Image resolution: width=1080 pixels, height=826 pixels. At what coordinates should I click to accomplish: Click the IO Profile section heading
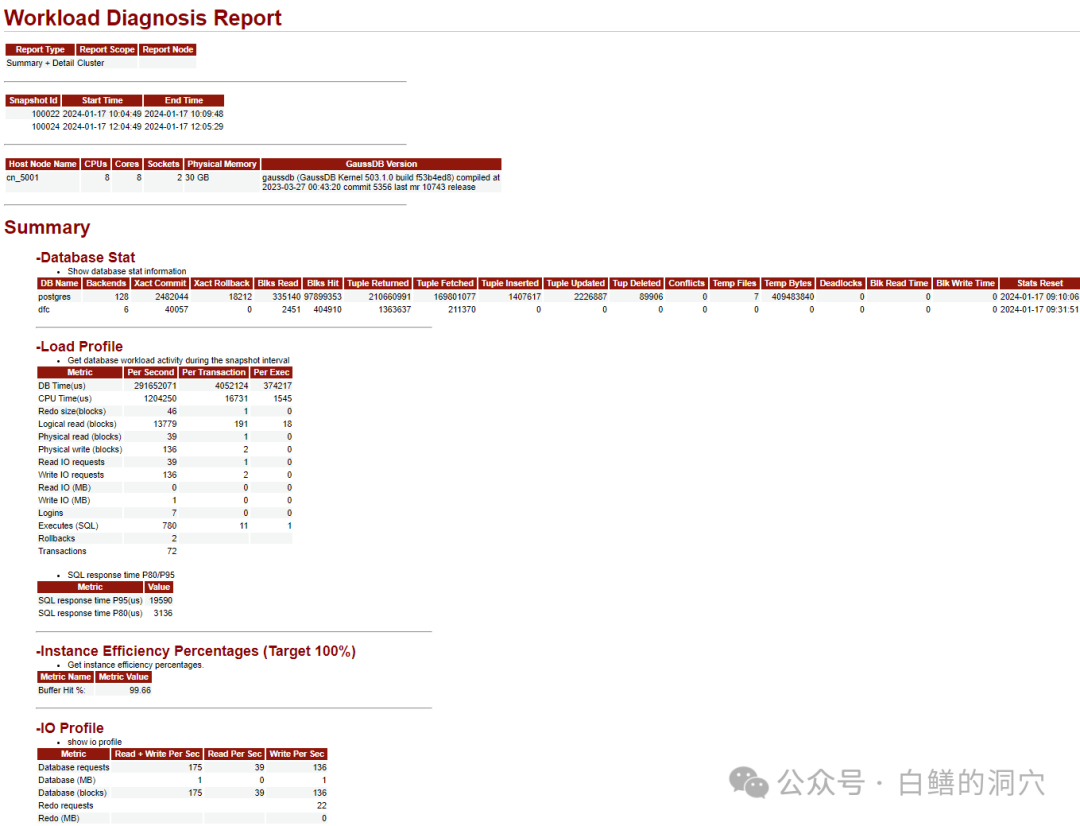(70, 728)
